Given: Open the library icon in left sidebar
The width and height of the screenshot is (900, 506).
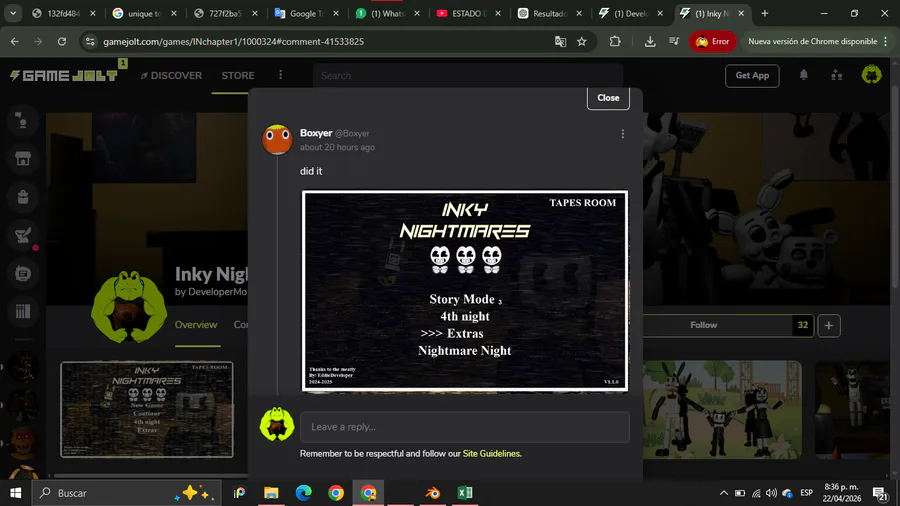Looking at the screenshot, I should (x=23, y=312).
